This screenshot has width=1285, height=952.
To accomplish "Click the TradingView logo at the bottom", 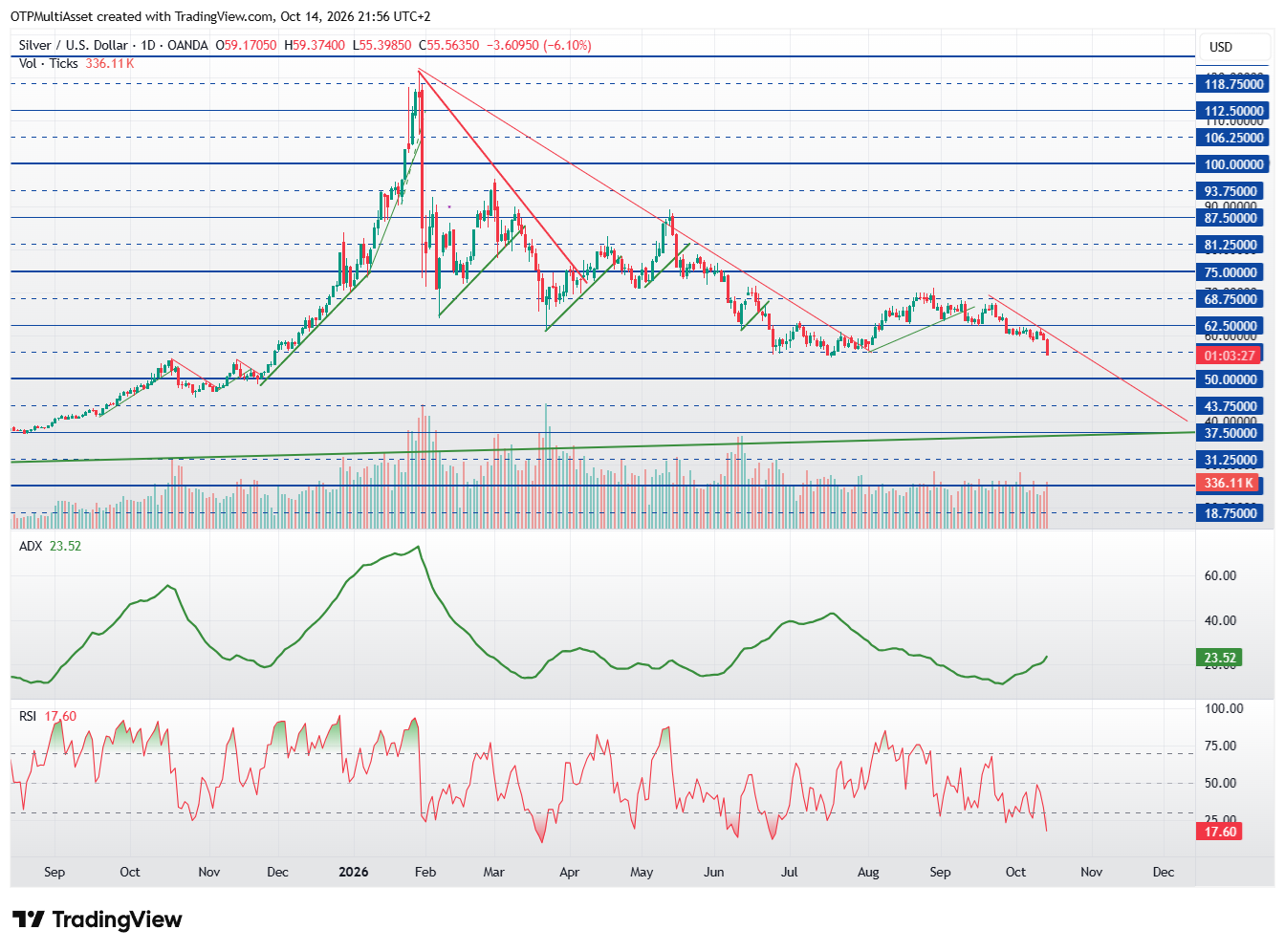I will pos(97,920).
